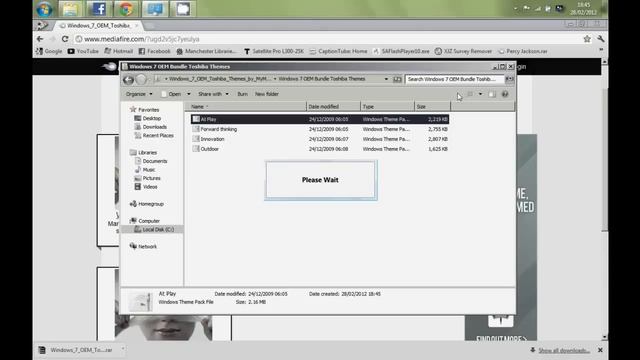Open the Pictures library

[x=148, y=178]
